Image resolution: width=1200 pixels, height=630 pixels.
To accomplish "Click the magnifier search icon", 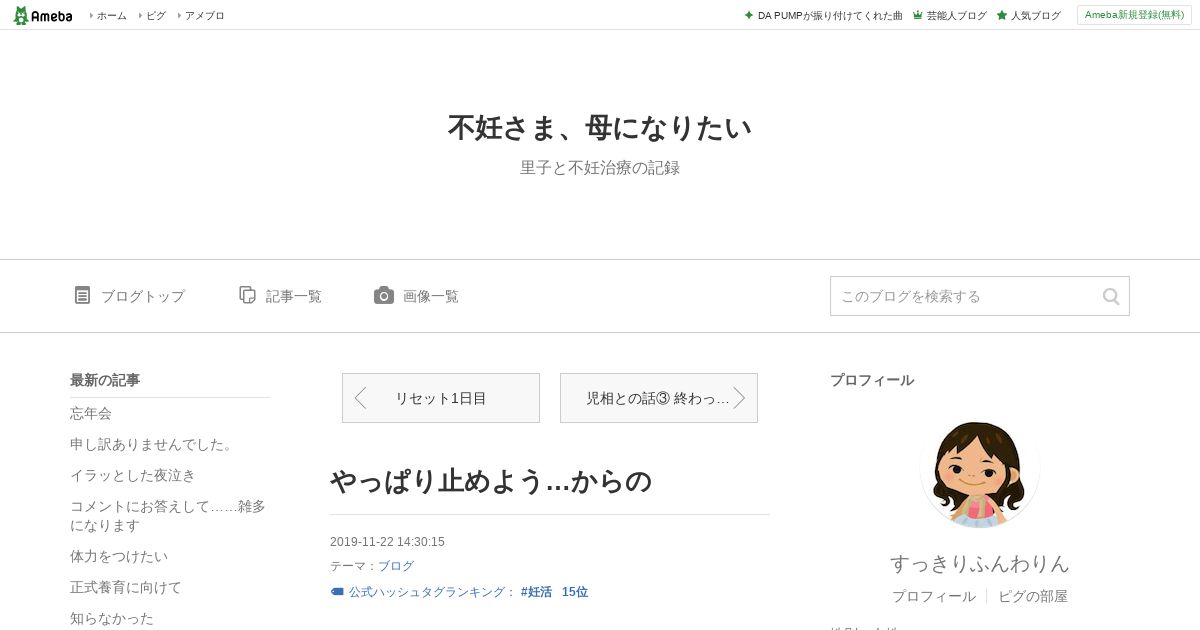I will (x=1111, y=296).
